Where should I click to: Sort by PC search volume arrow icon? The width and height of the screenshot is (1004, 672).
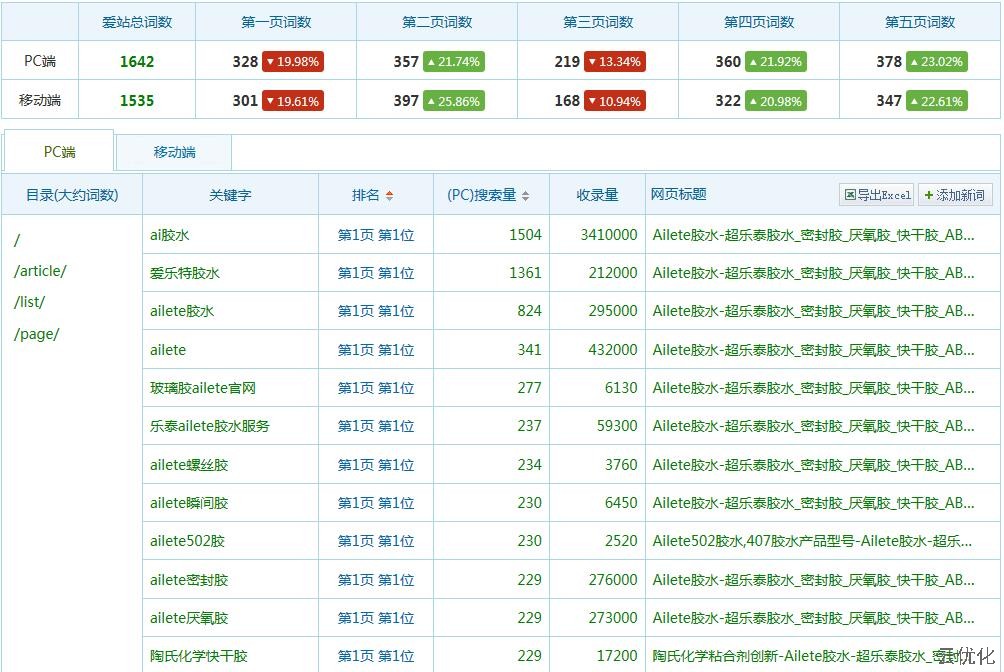click(x=526, y=196)
